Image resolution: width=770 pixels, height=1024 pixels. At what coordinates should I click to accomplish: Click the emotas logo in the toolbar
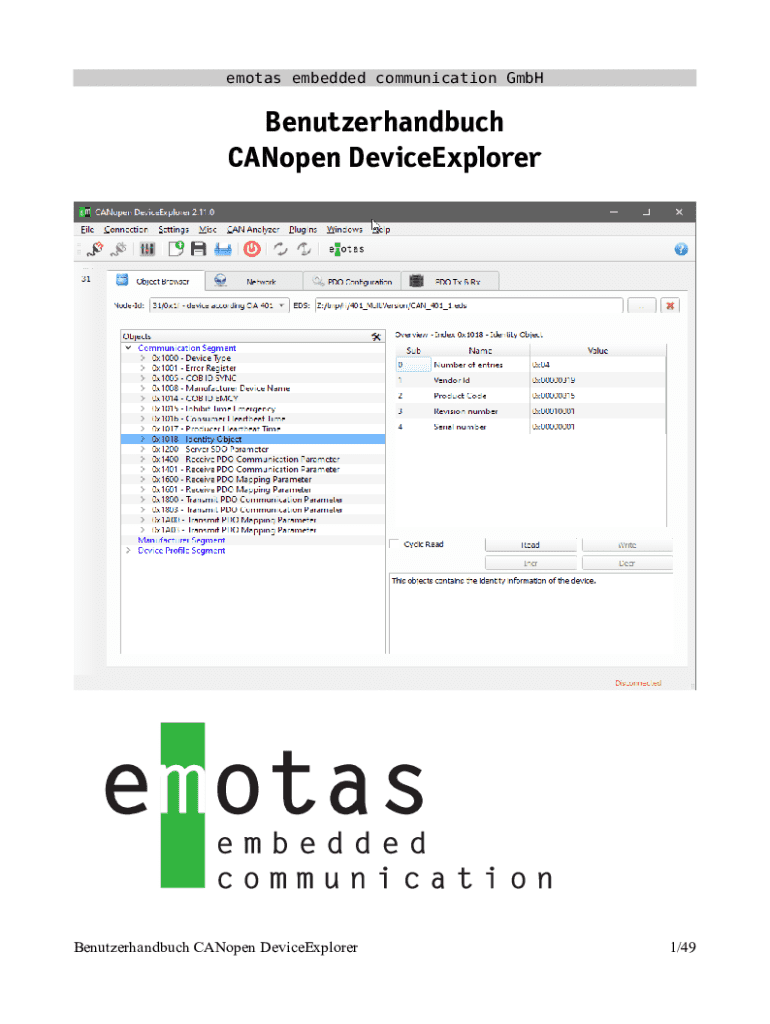(x=347, y=249)
